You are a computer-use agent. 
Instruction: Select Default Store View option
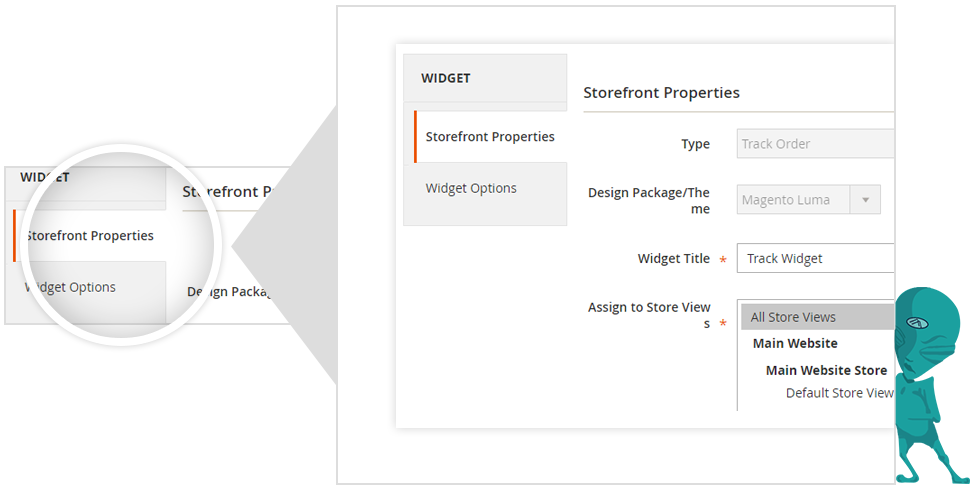839,393
